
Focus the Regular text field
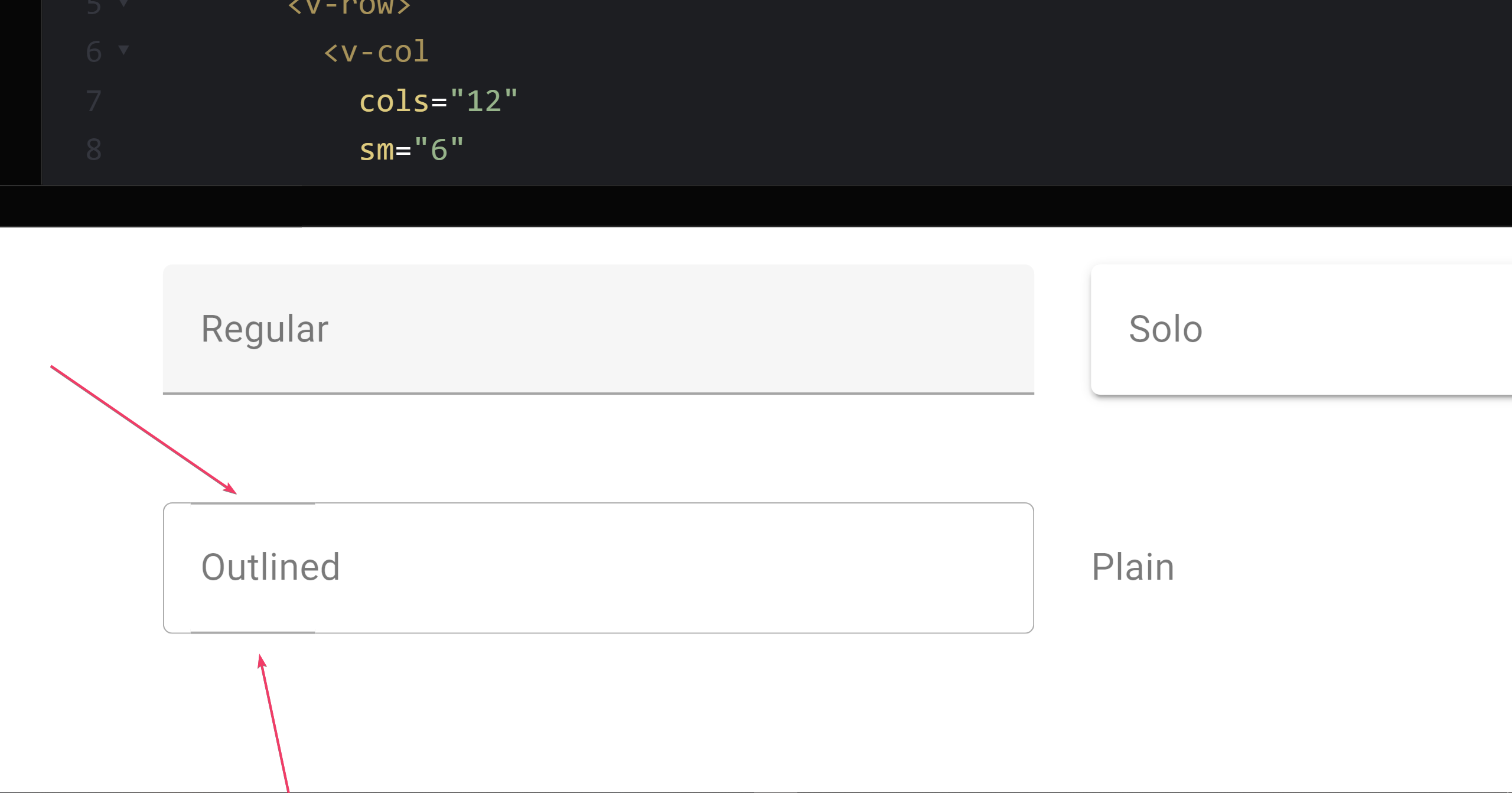pyautogui.click(x=598, y=329)
